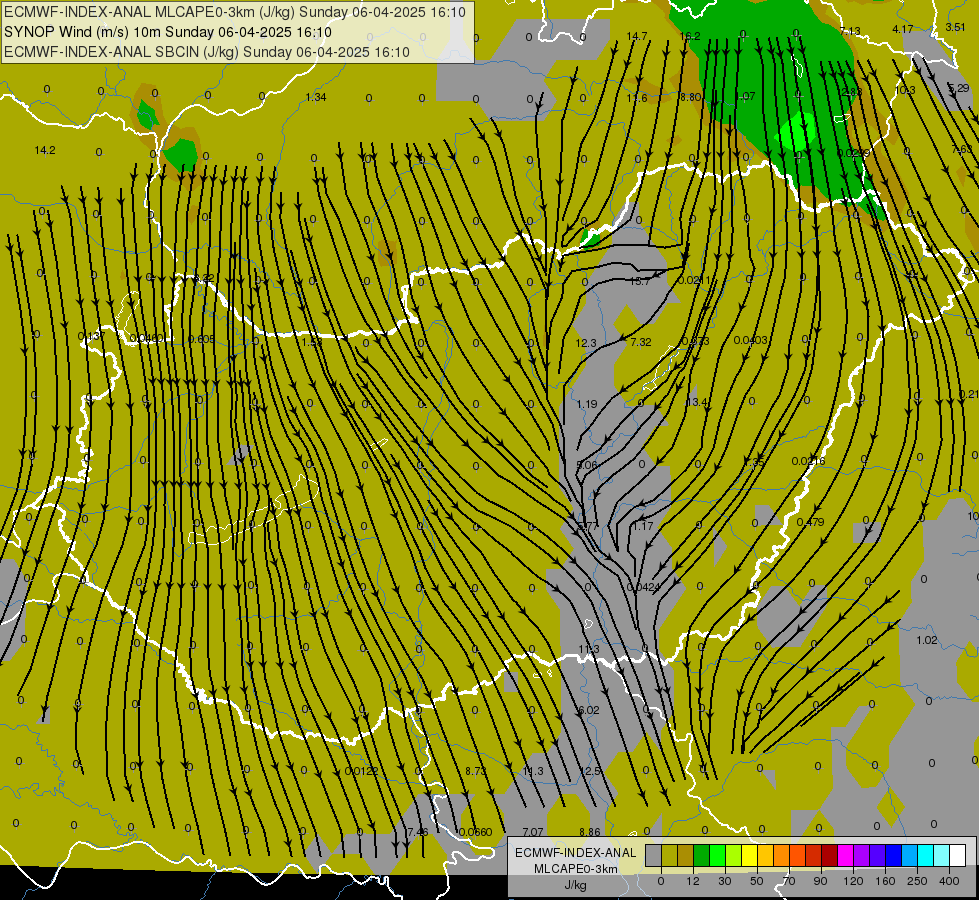The height and width of the screenshot is (900, 979).
Task: Select the dark green legend swatch
Action: pos(701,855)
